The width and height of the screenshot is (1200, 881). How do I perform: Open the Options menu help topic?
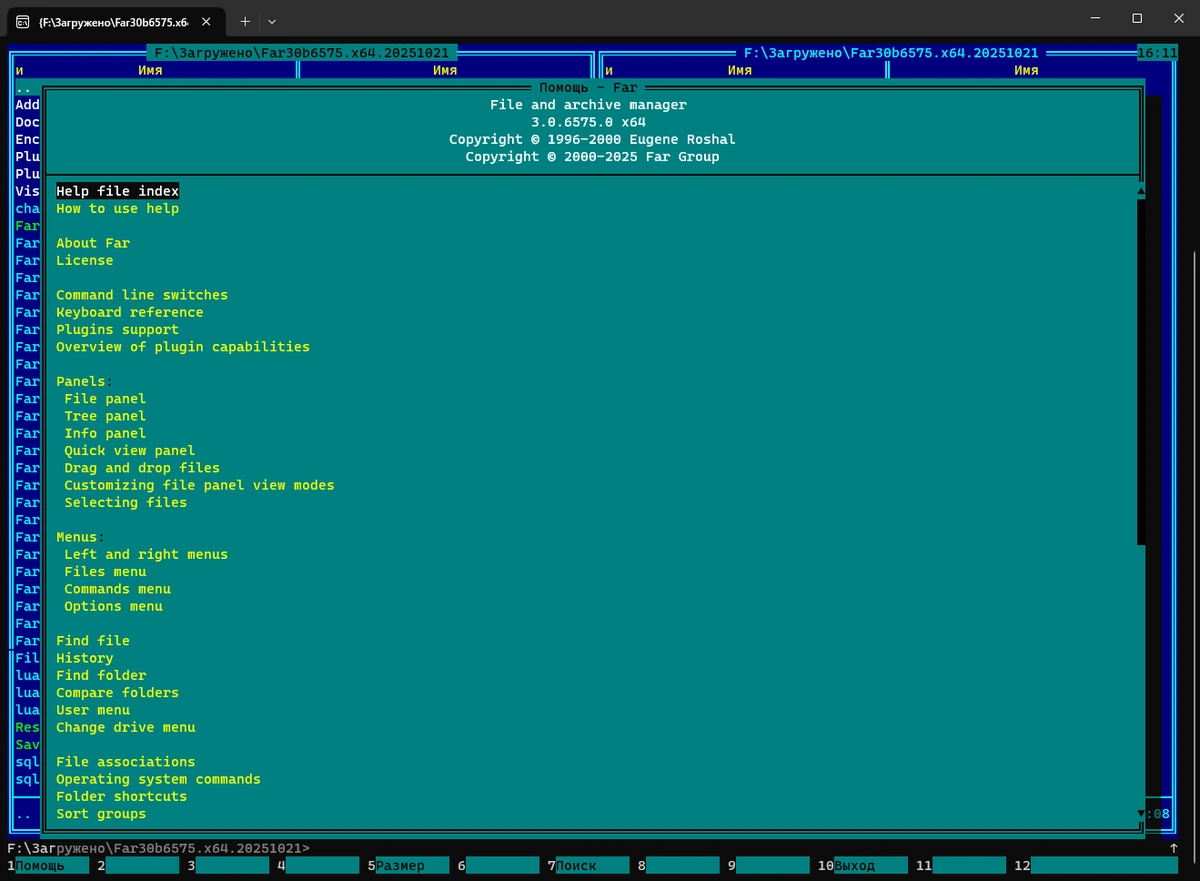tap(114, 606)
